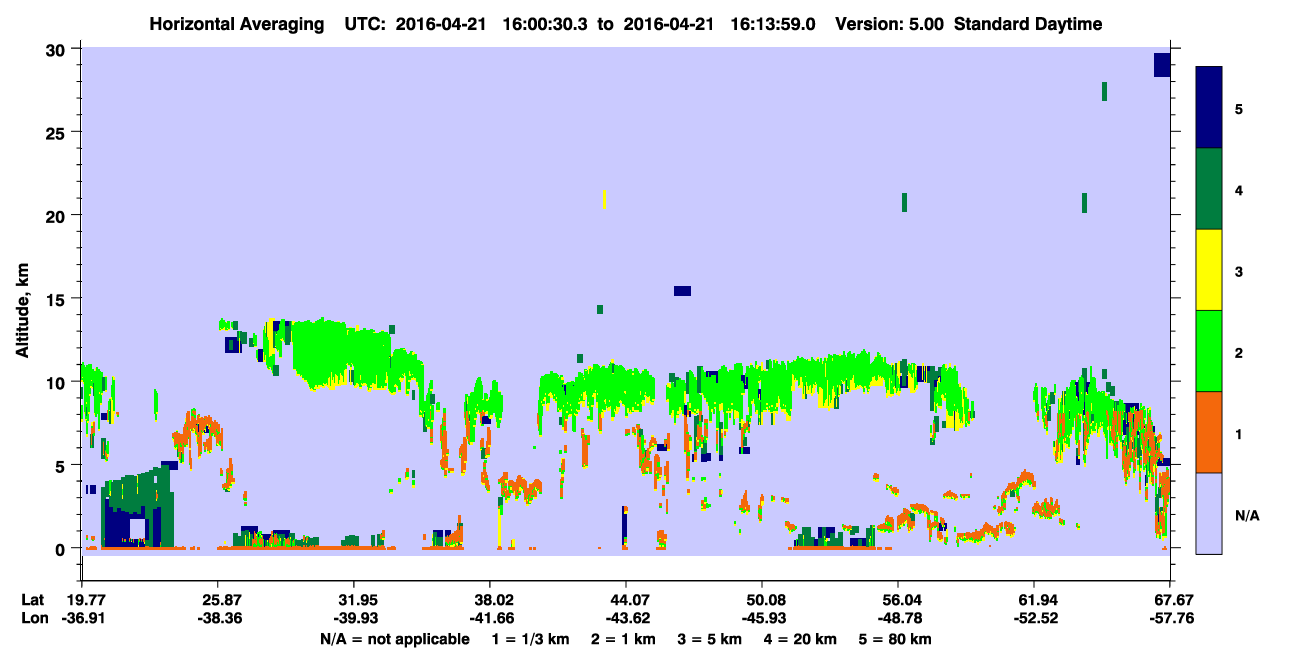The height and width of the screenshot is (667, 1300).
Task: Click the y-axis tick label '0'
Action: pos(62,548)
